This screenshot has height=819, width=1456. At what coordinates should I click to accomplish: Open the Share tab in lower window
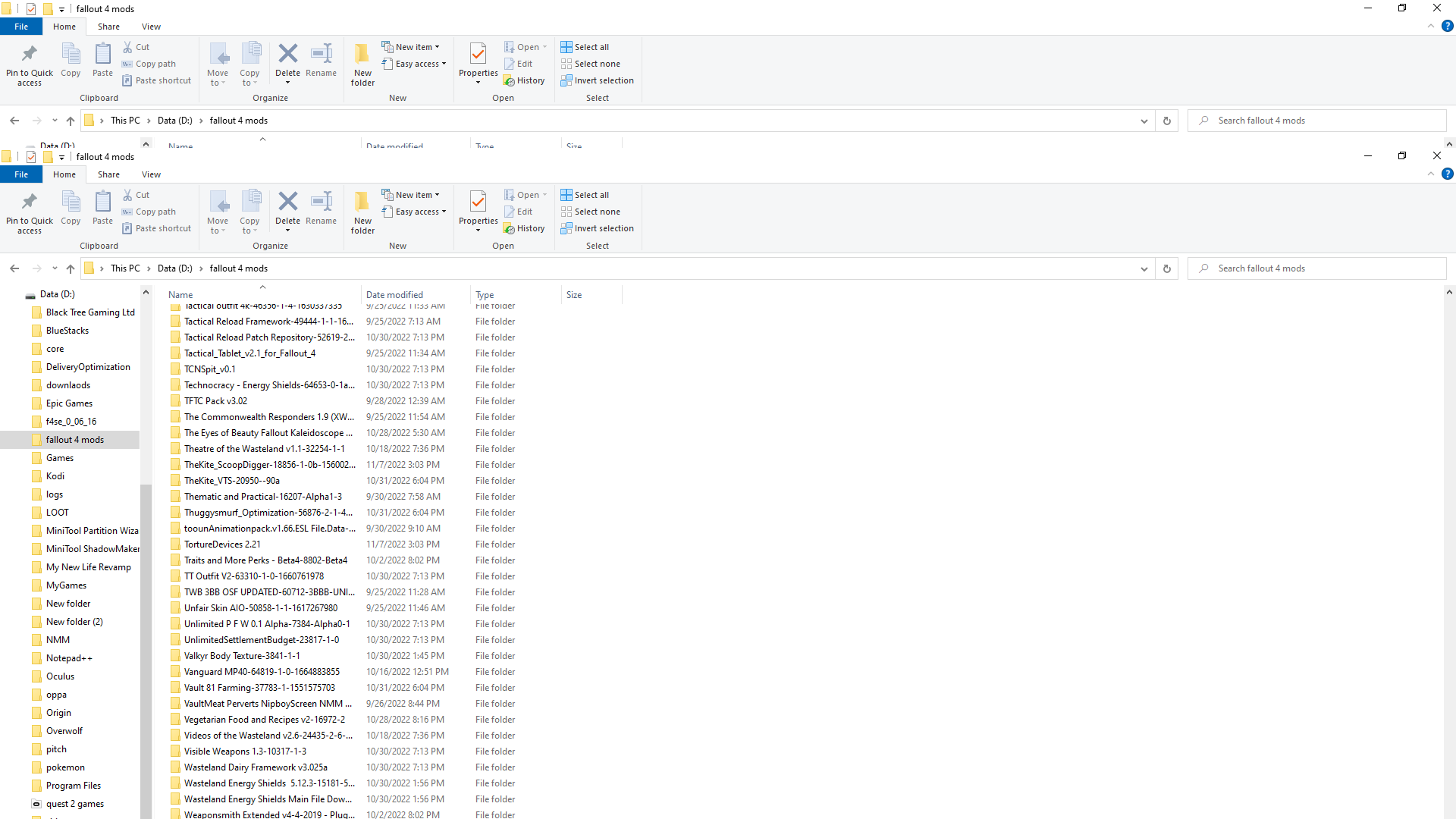(108, 174)
